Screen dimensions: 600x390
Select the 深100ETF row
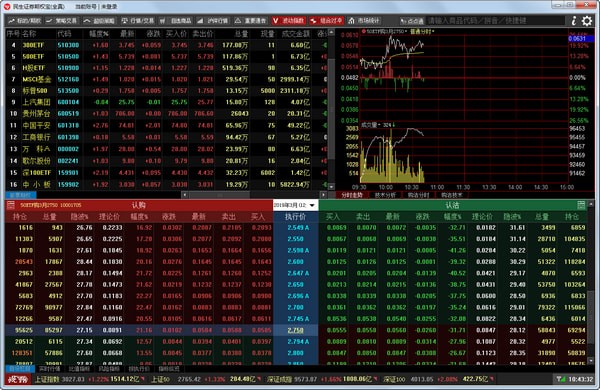pyautogui.click(x=166, y=173)
